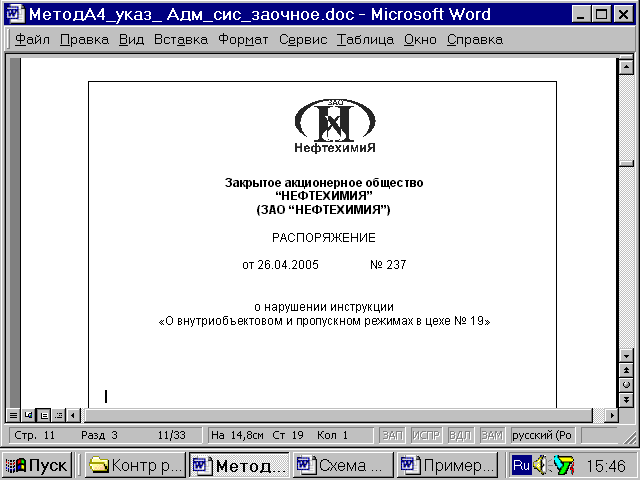Minimize the Microsoft Word window

coord(580,14)
